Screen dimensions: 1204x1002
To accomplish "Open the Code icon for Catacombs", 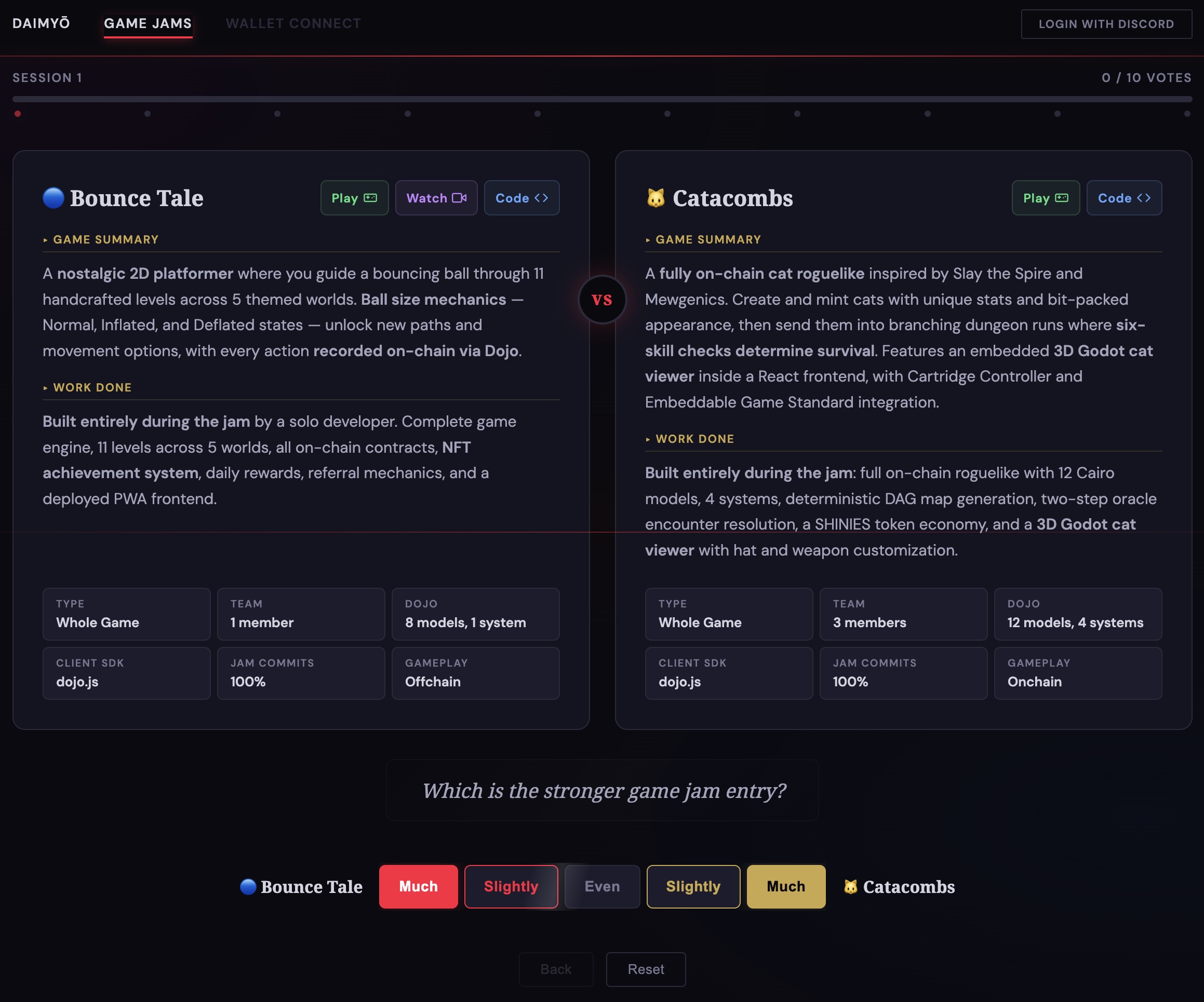I will 1145,198.
